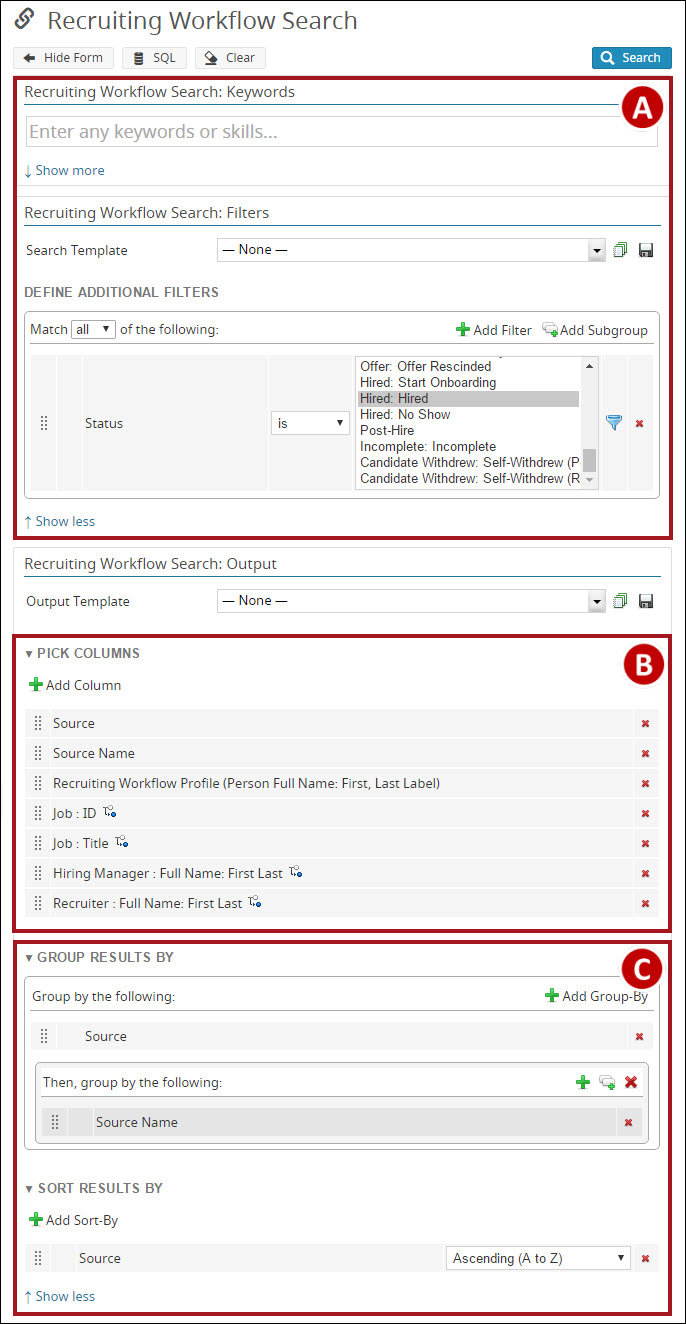The width and height of the screenshot is (686, 1324).
Task: Clear the search form
Action: point(230,58)
